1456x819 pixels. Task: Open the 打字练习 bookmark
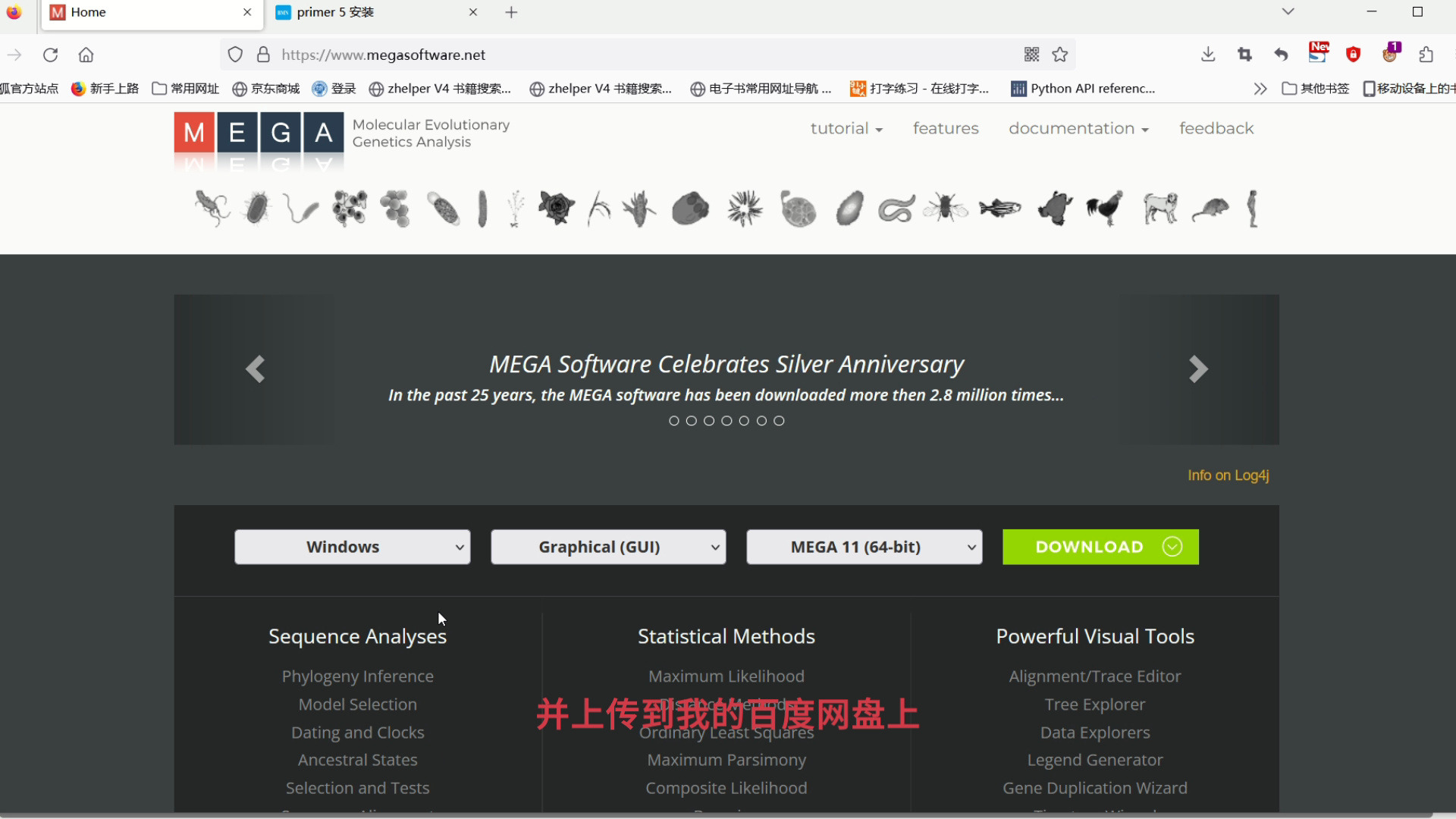pyautogui.click(x=919, y=89)
